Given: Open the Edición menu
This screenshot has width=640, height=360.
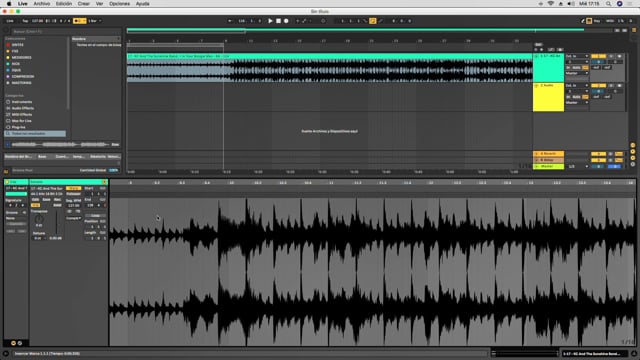Looking at the screenshot, I should [64, 4].
